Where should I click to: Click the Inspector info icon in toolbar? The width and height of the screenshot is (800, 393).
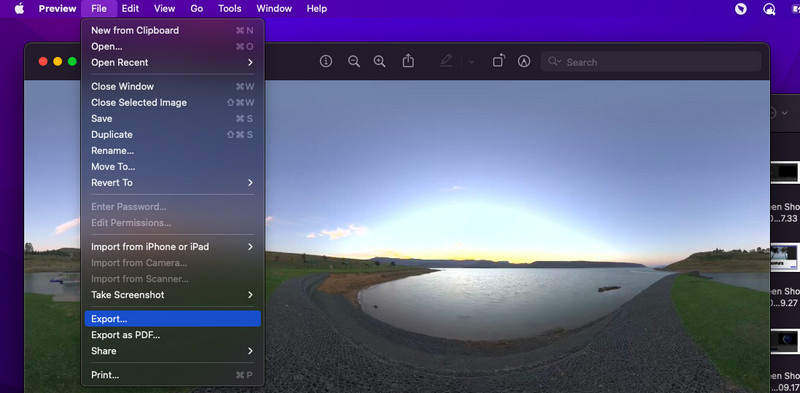pos(326,62)
